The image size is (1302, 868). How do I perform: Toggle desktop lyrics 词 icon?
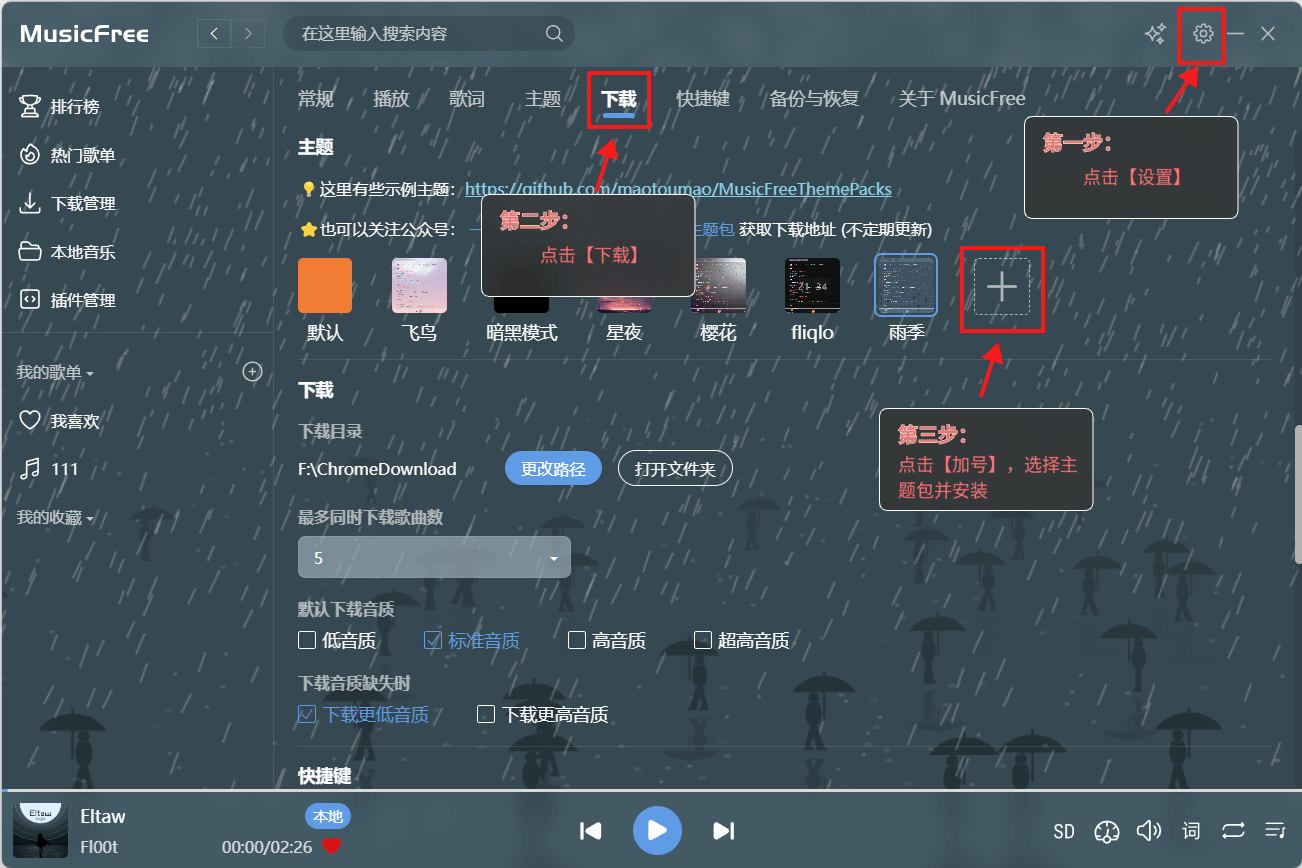click(1191, 831)
